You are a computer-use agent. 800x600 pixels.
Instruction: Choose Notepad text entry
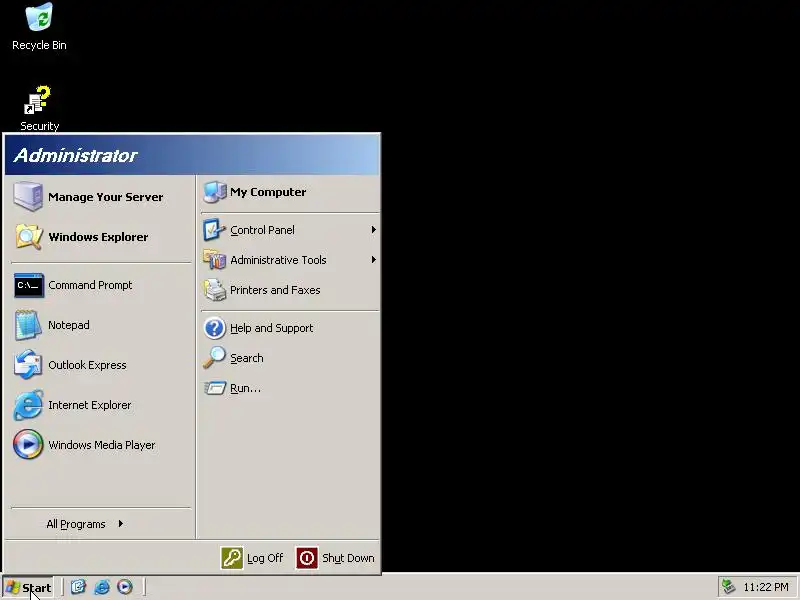tap(69, 325)
